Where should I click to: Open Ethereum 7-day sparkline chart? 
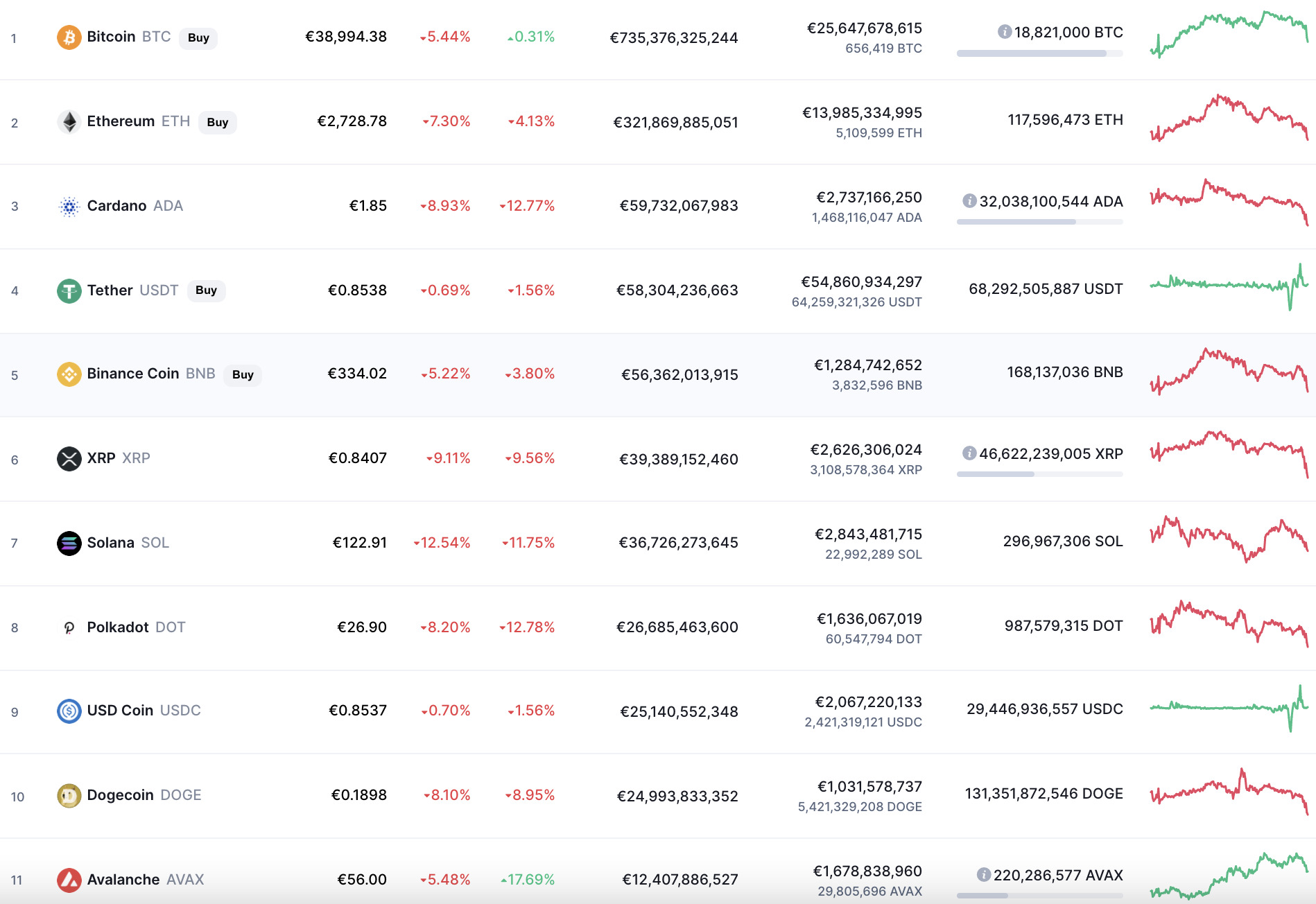pos(1229,119)
